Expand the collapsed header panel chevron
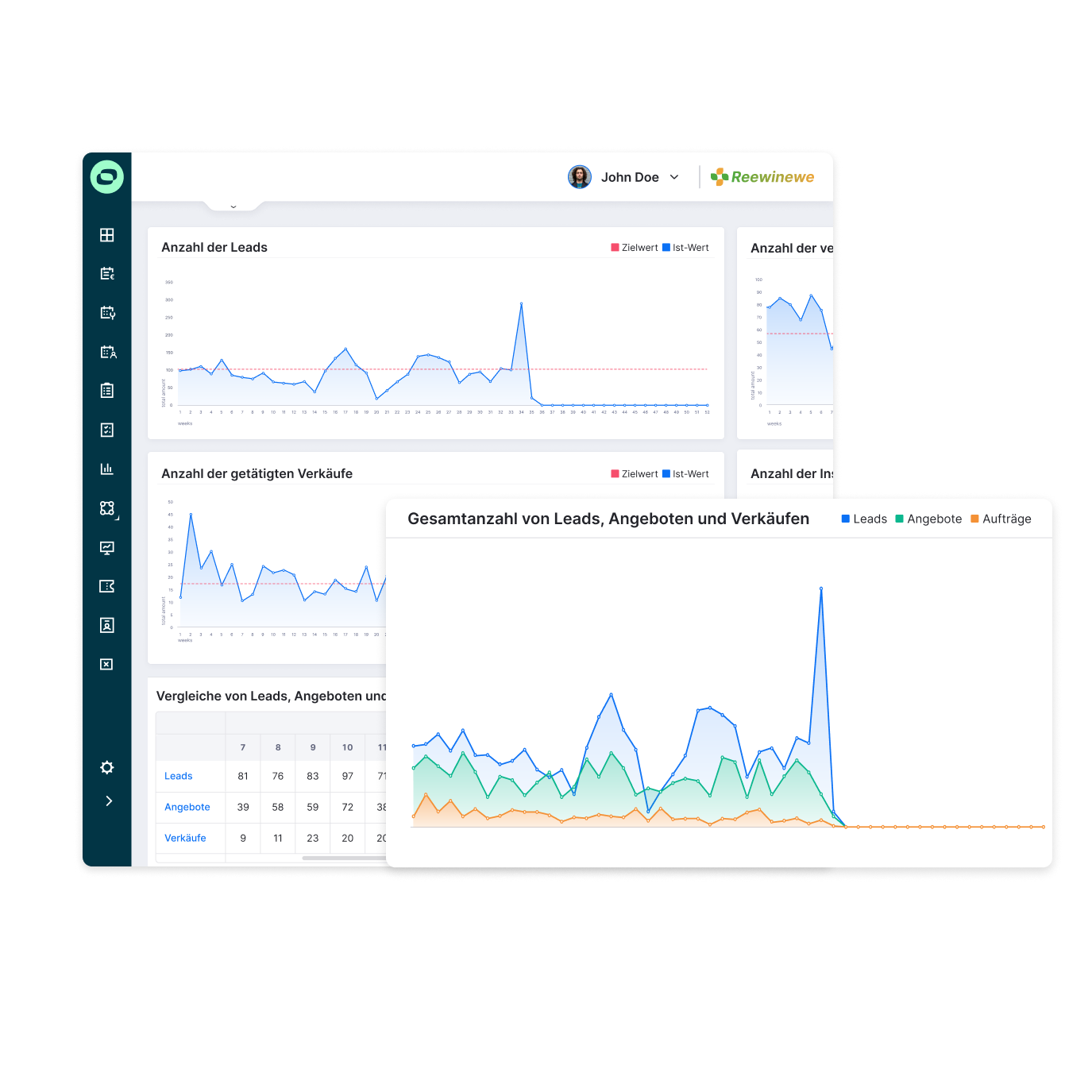Image resolution: width=1092 pixels, height=1092 pixels. point(233,206)
